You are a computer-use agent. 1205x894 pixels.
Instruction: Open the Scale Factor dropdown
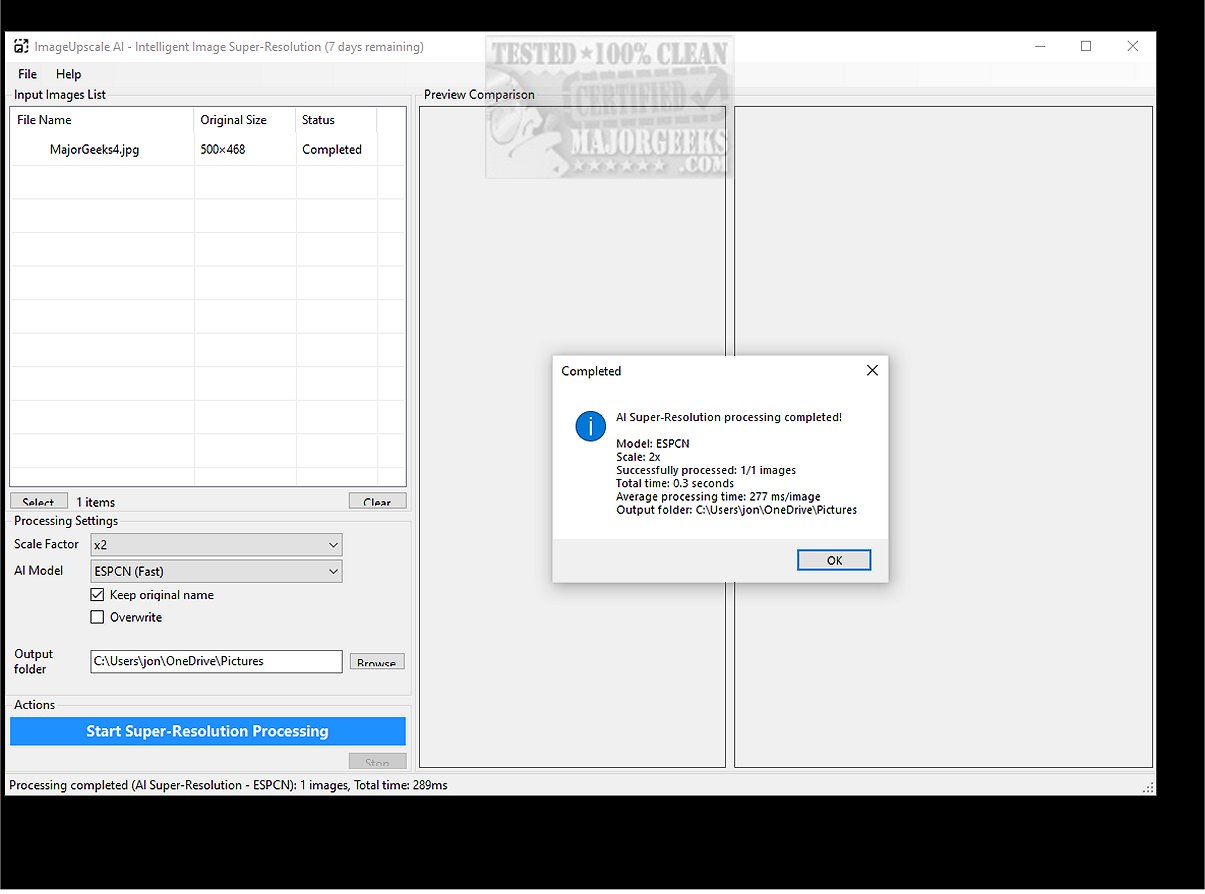pos(216,545)
